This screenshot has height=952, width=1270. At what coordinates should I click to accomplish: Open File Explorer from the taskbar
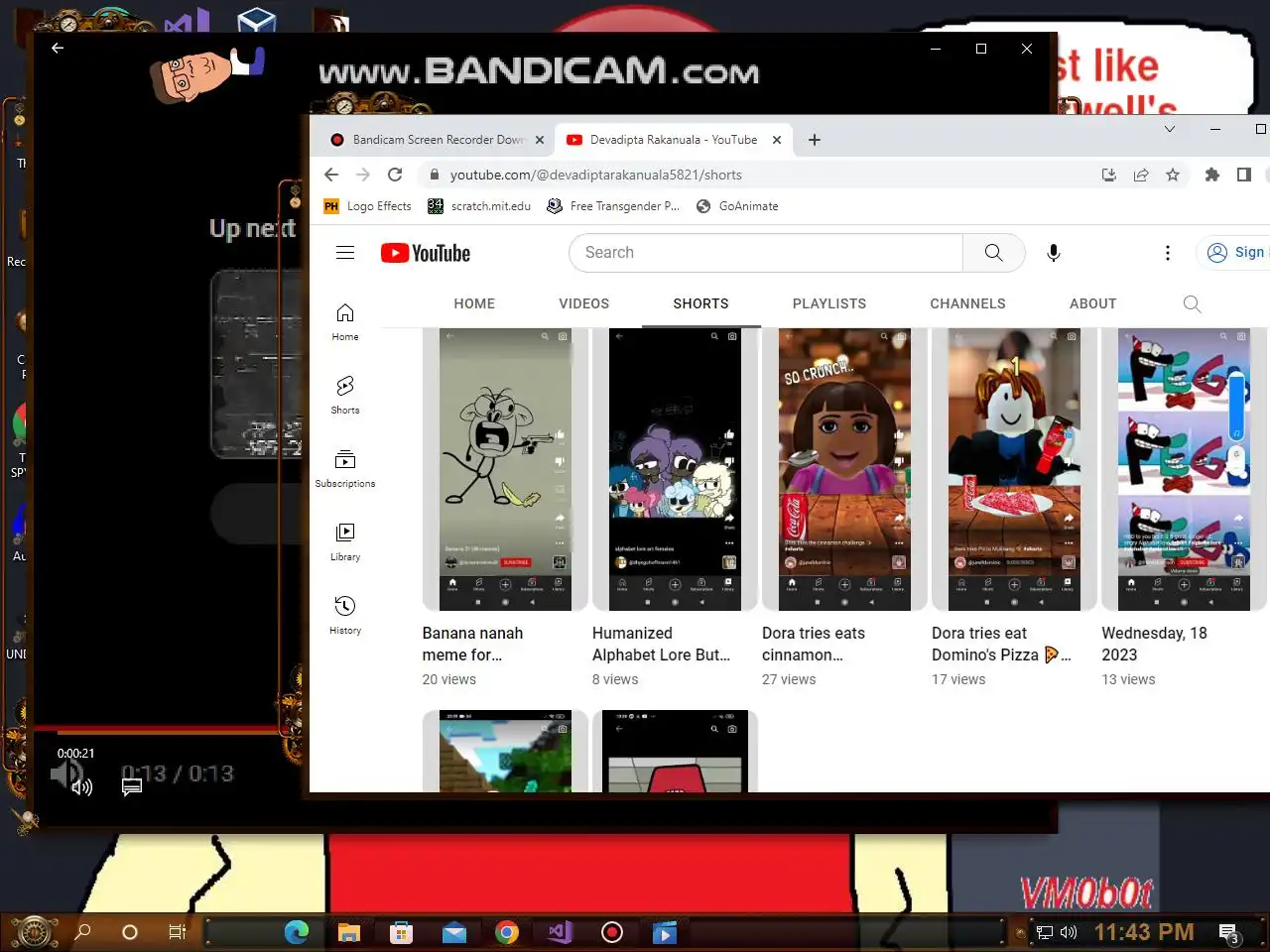coord(348,932)
